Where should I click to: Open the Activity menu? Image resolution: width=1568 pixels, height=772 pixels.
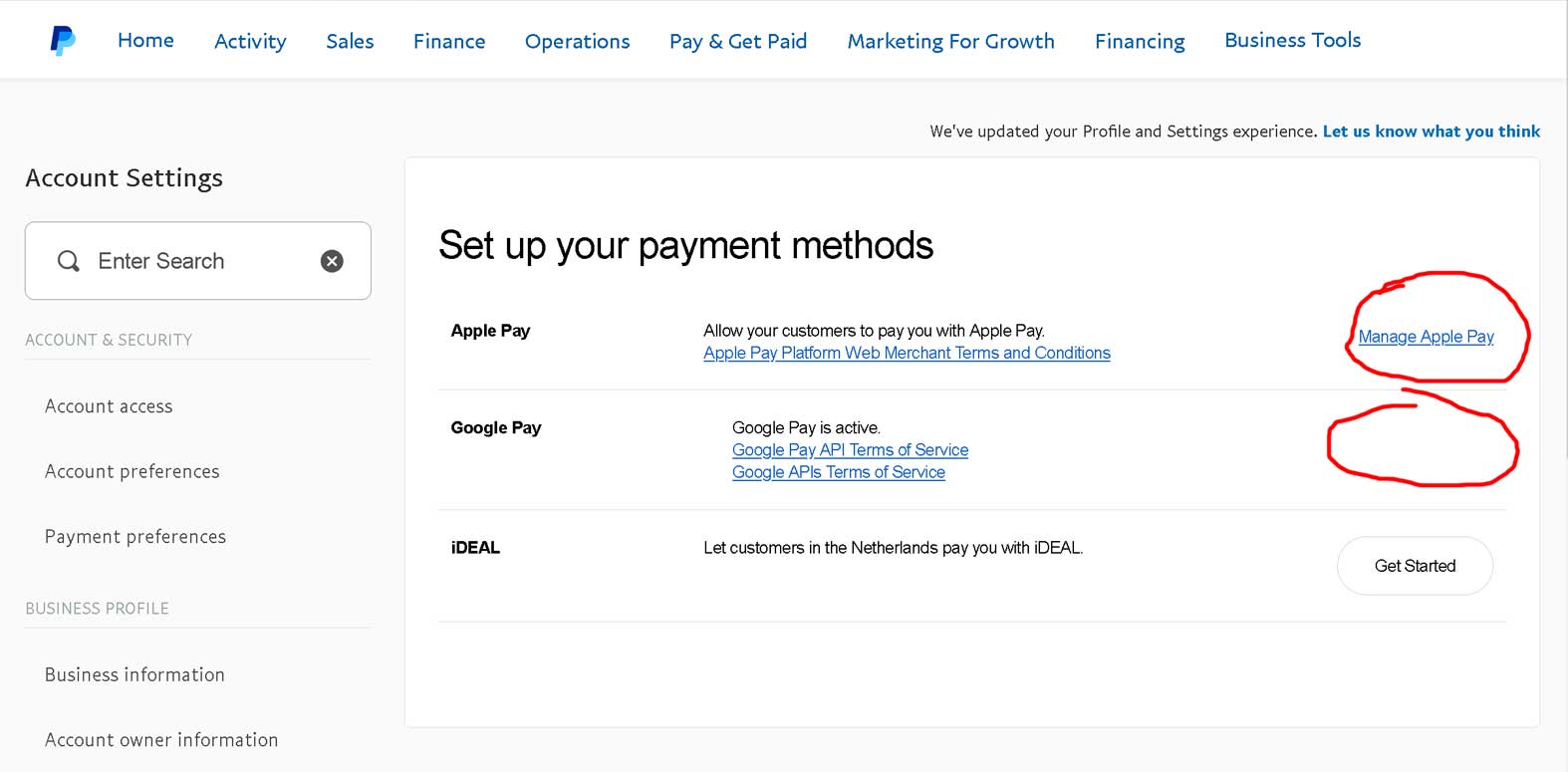[x=250, y=41]
